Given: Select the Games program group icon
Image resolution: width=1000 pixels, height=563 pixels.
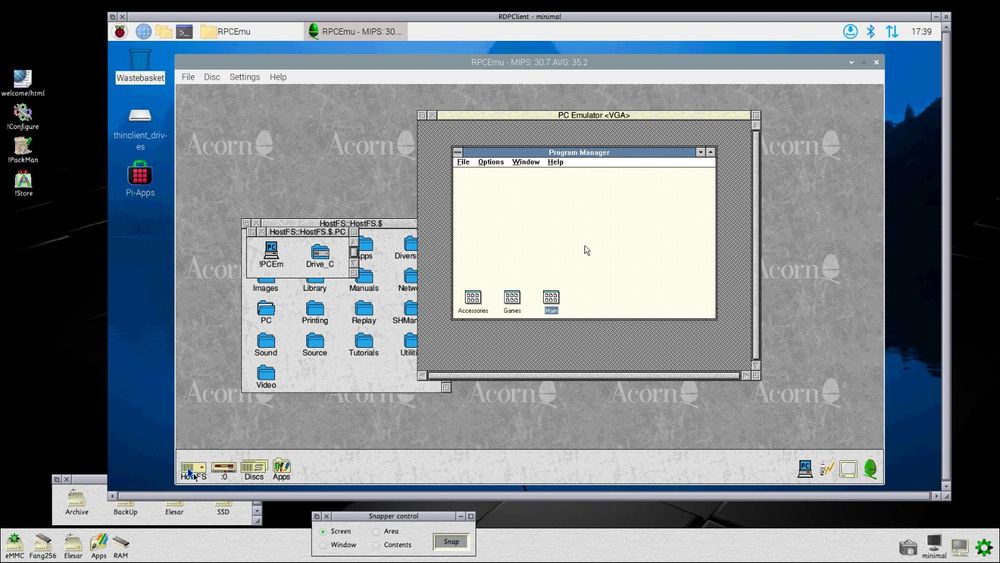Looking at the screenshot, I should [512, 302].
